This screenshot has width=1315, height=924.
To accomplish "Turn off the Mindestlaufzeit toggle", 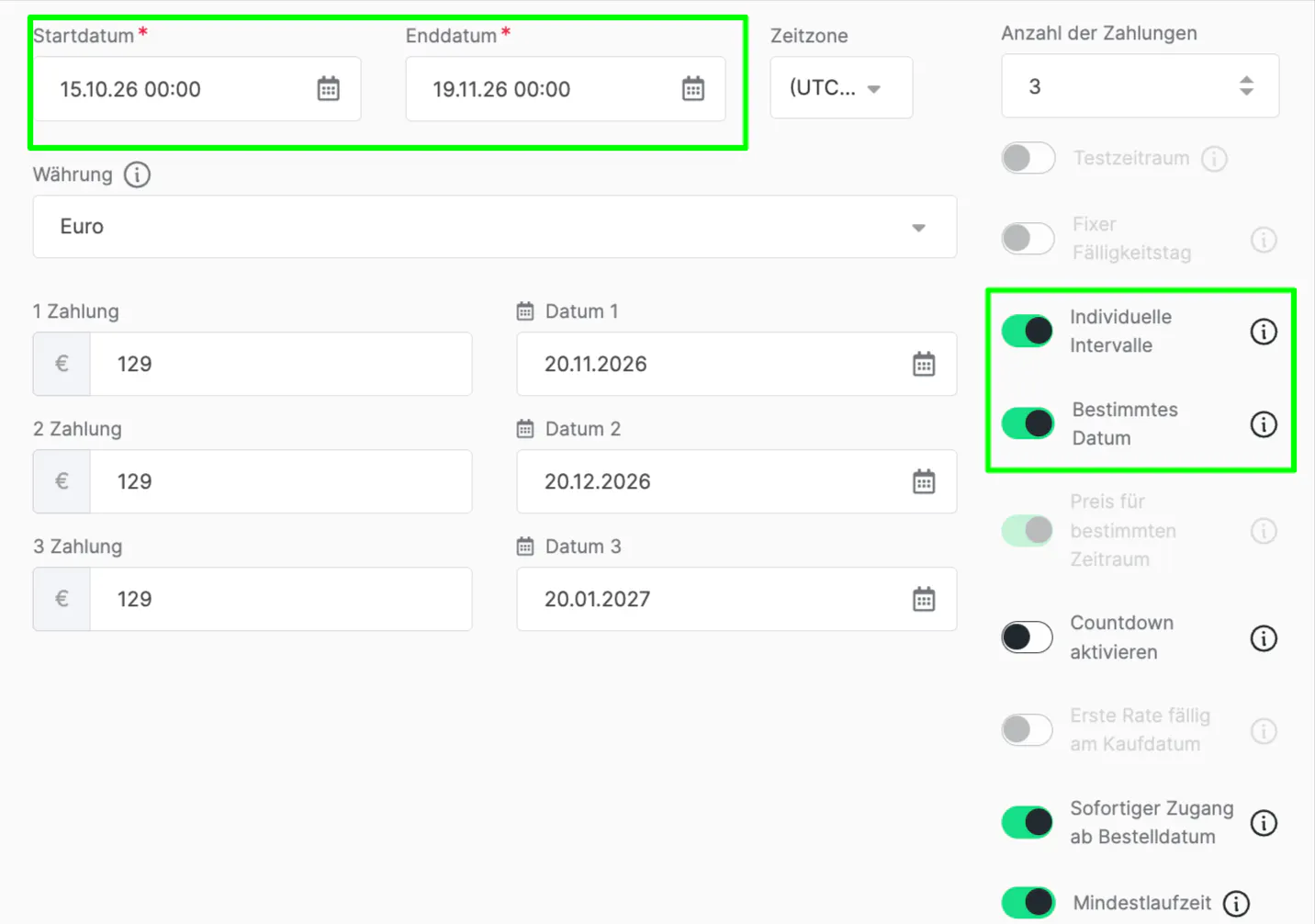I will point(1028,903).
